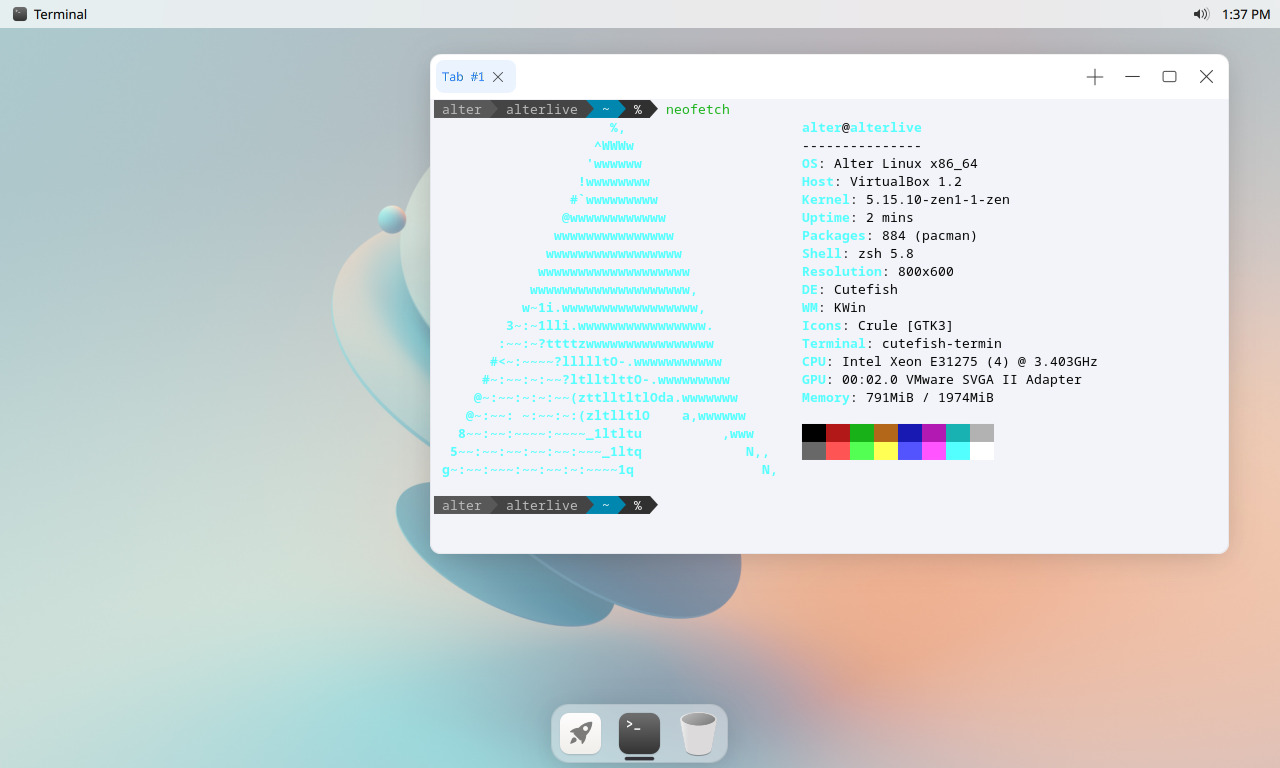Click the white color swatch in neofetch palette

[982, 451]
